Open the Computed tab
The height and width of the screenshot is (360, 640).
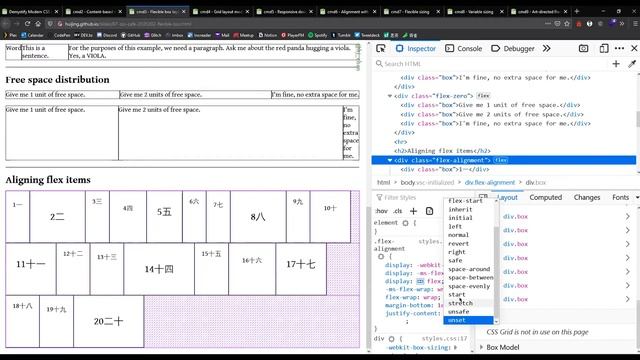(x=546, y=198)
